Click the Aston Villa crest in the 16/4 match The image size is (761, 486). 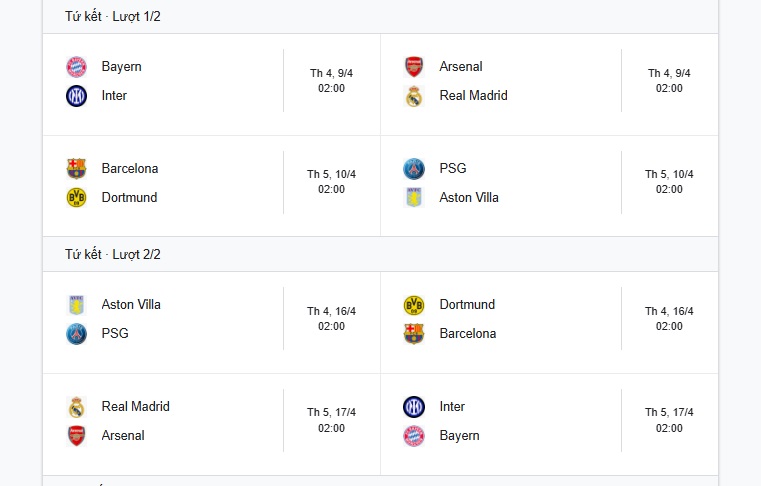tap(76, 305)
